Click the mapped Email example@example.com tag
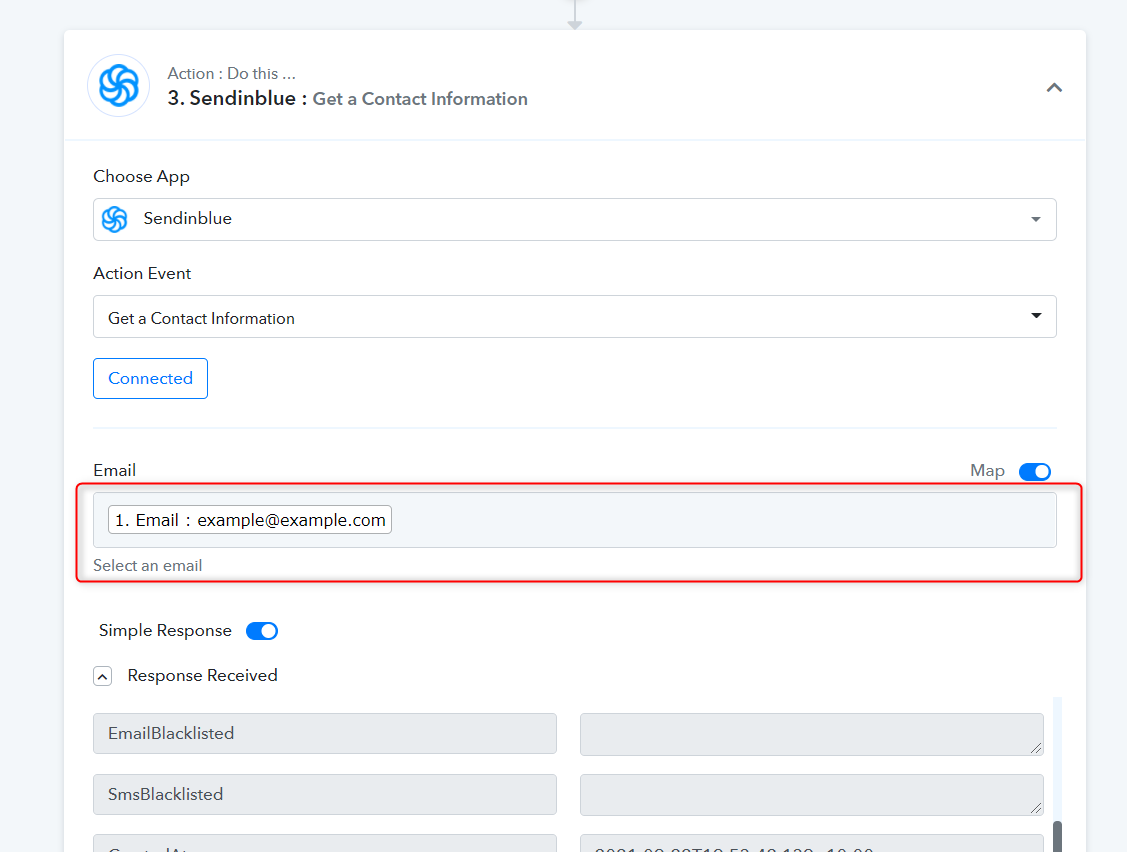The width and height of the screenshot is (1127, 852). click(x=249, y=519)
